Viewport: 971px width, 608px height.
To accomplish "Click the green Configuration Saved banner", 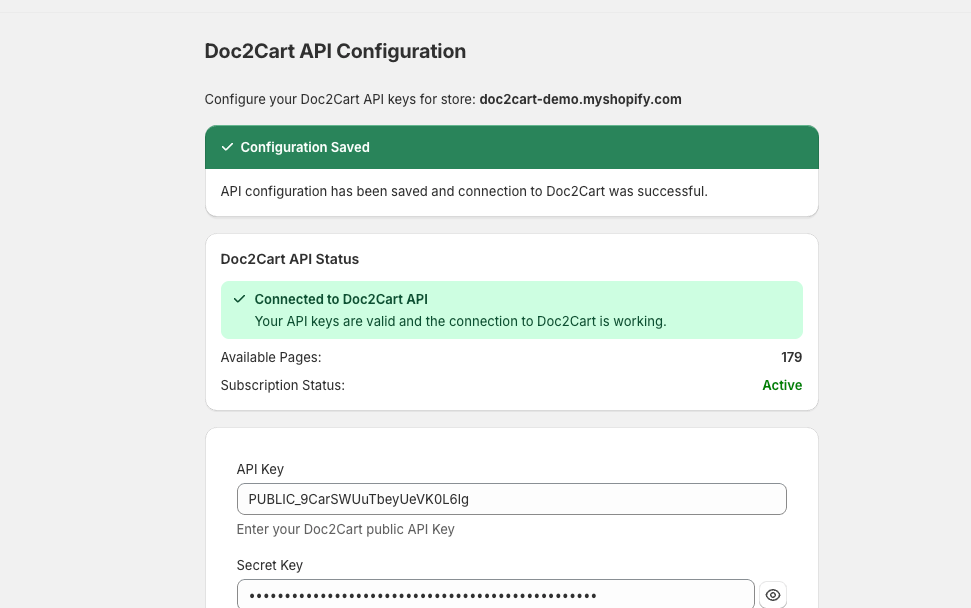I will tap(511, 146).
